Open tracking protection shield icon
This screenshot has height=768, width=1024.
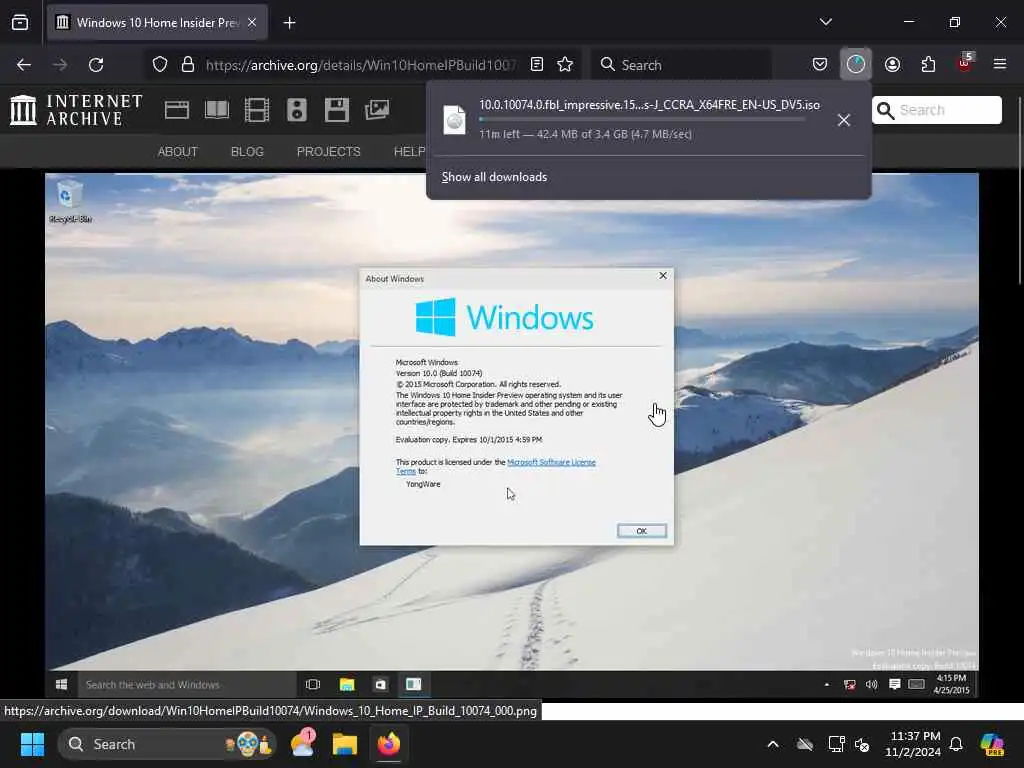[x=160, y=65]
